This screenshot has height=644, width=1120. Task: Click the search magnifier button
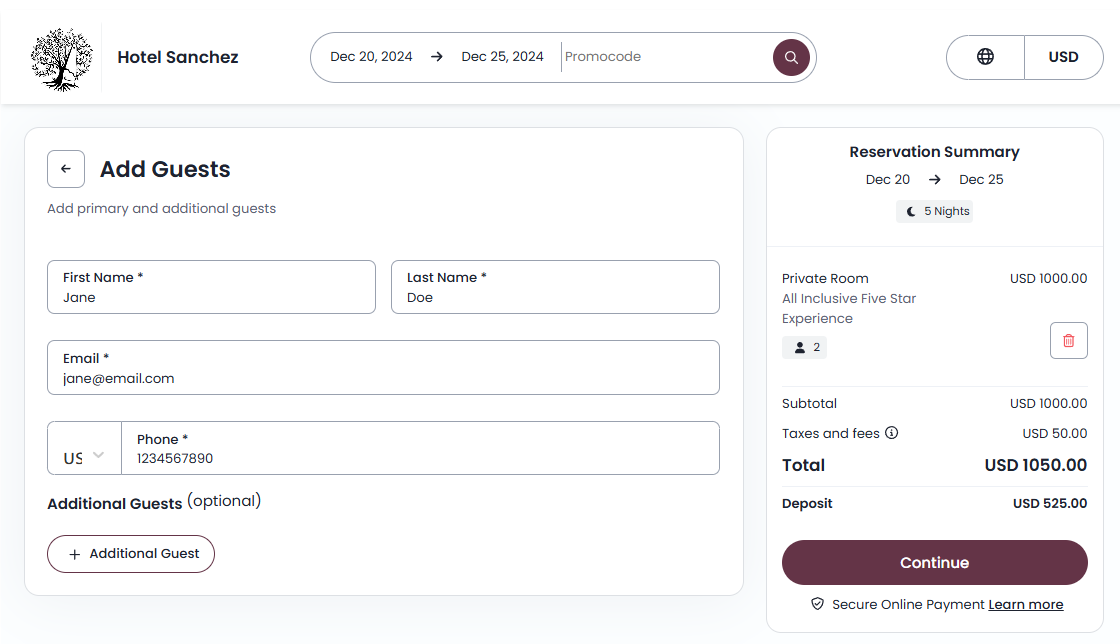pos(791,57)
